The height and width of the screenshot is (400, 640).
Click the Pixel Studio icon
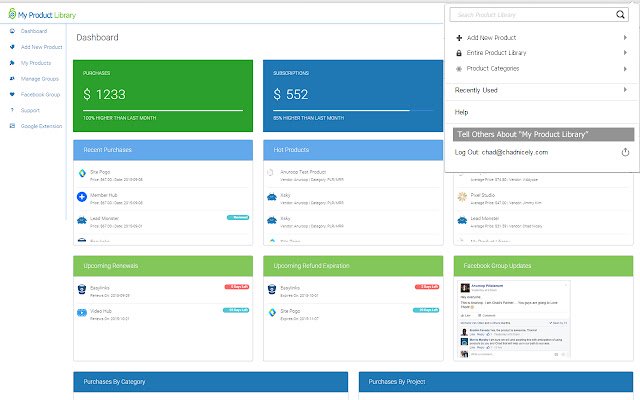coord(462,197)
